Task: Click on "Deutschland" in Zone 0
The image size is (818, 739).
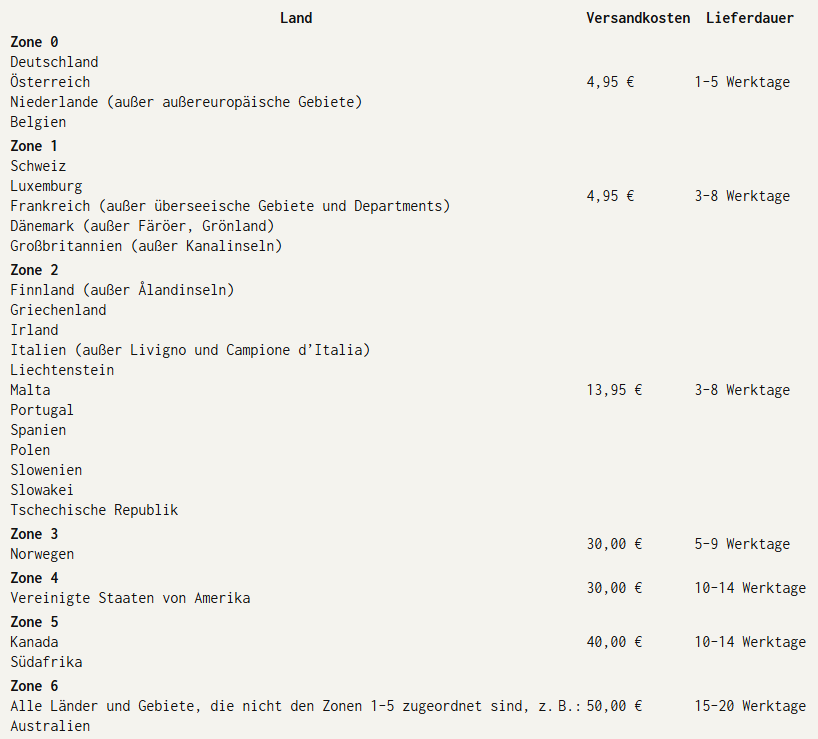Action: (x=54, y=62)
